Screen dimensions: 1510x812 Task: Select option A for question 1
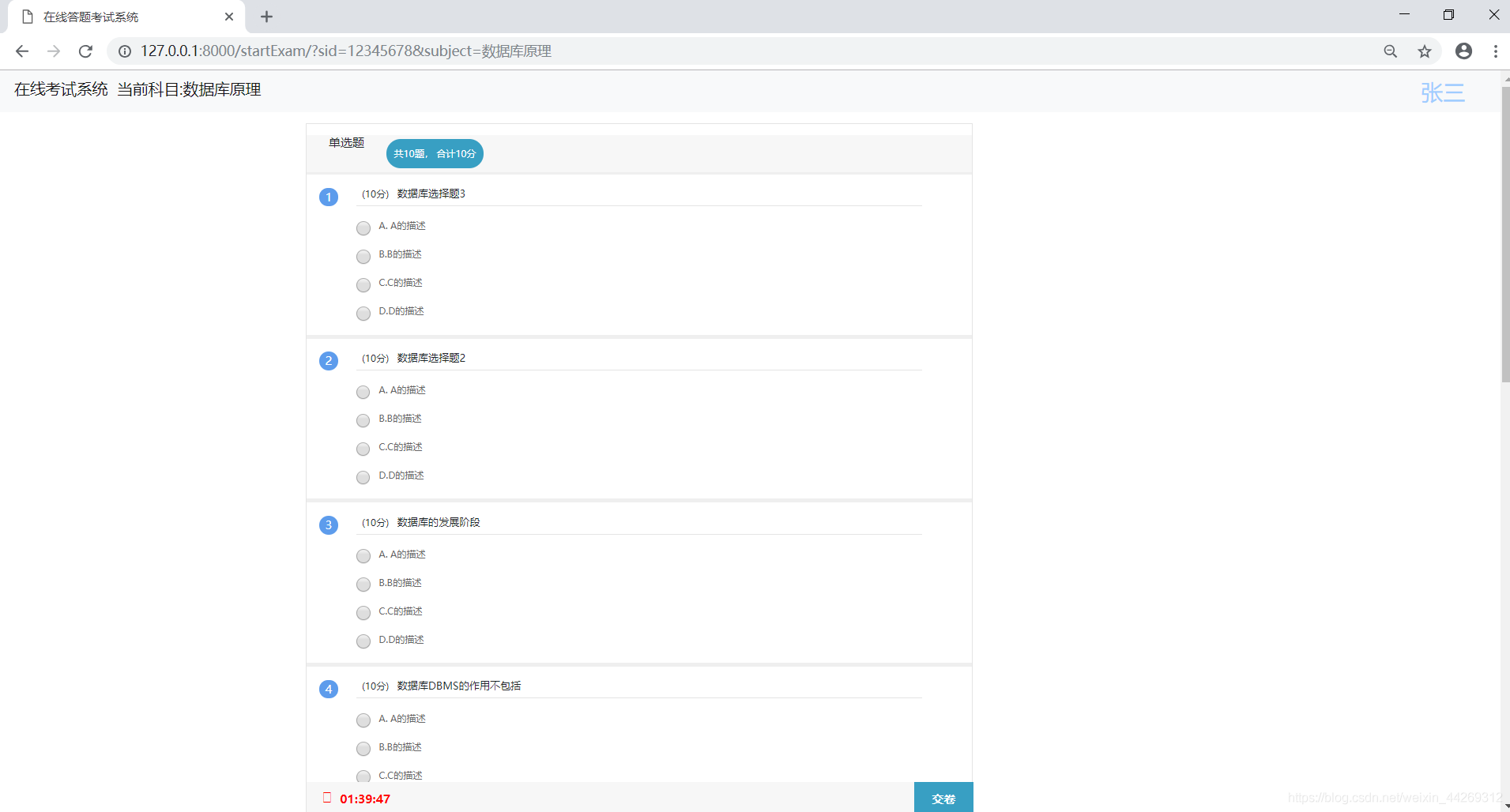363,228
